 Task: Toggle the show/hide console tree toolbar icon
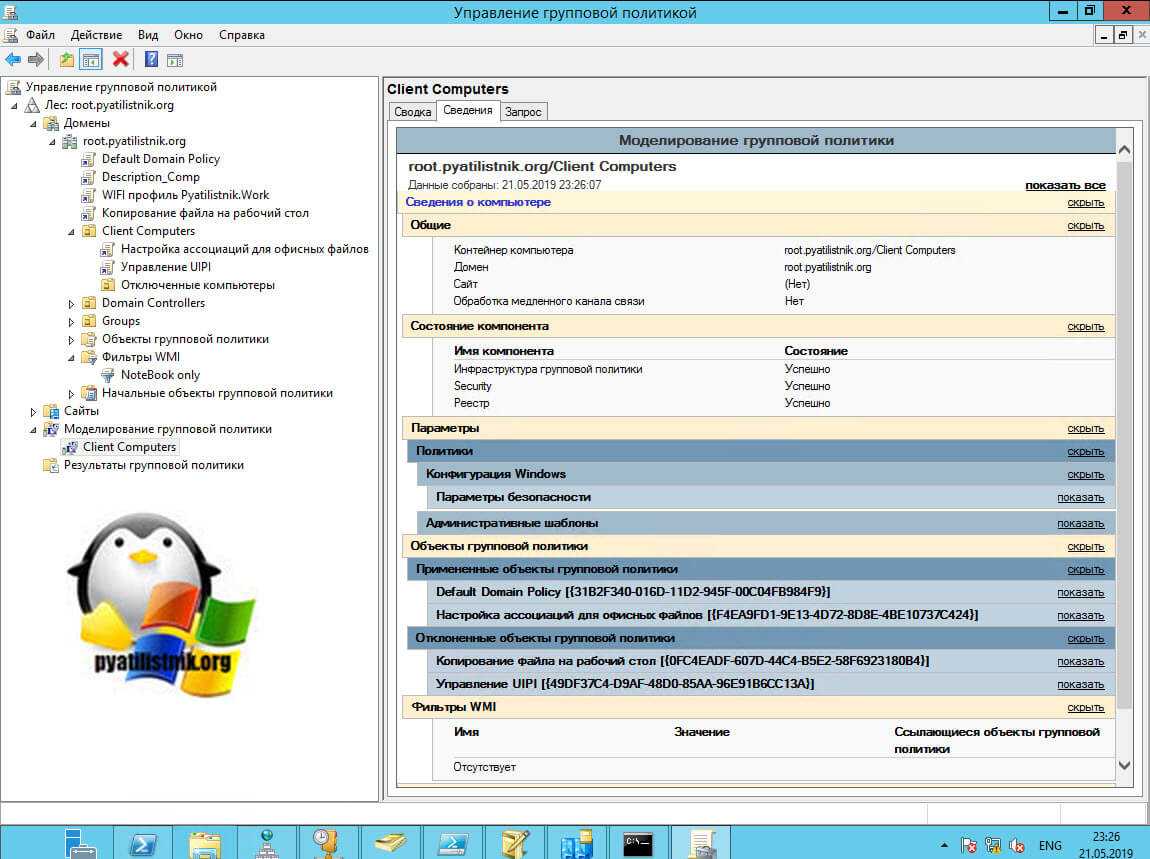click(x=91, y=59)
